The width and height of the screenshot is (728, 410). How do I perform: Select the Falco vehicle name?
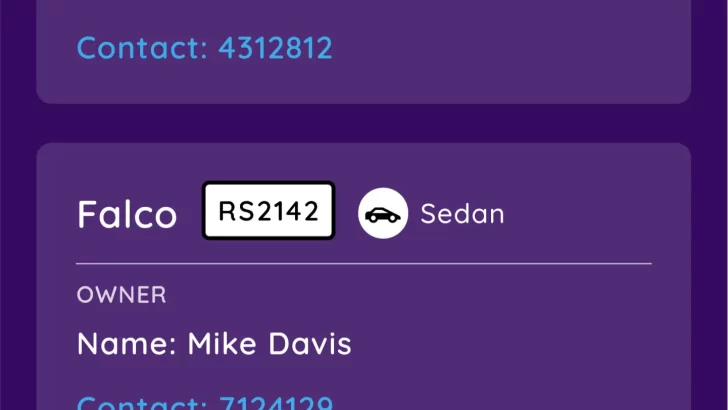[x=127, y=215]
